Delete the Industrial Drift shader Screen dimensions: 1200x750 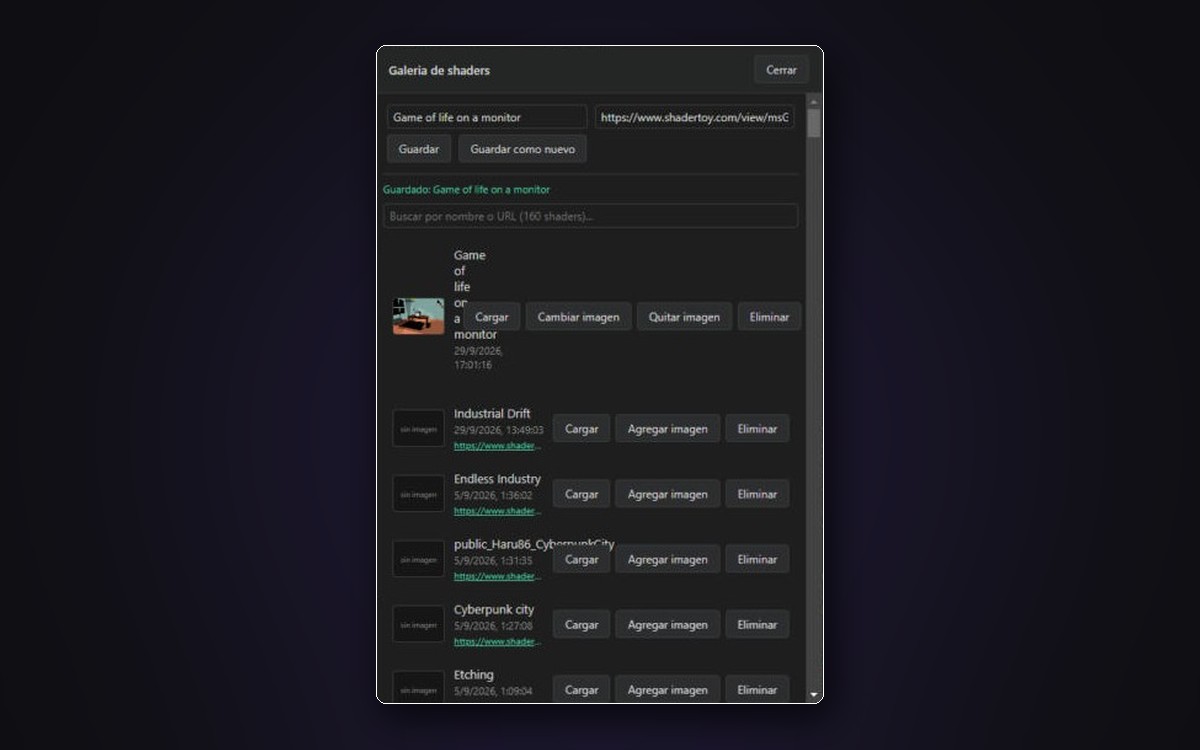point(757,429)
